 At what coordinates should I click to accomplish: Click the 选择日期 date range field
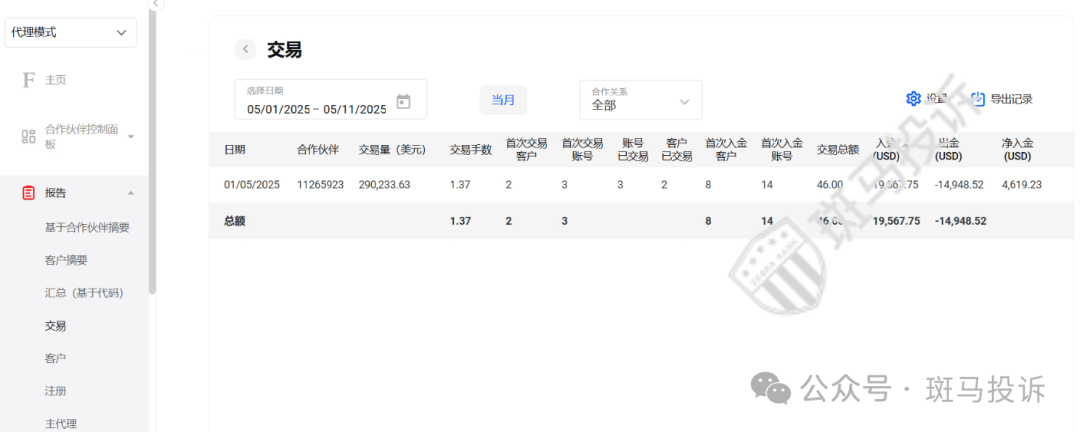click(331, 99)
